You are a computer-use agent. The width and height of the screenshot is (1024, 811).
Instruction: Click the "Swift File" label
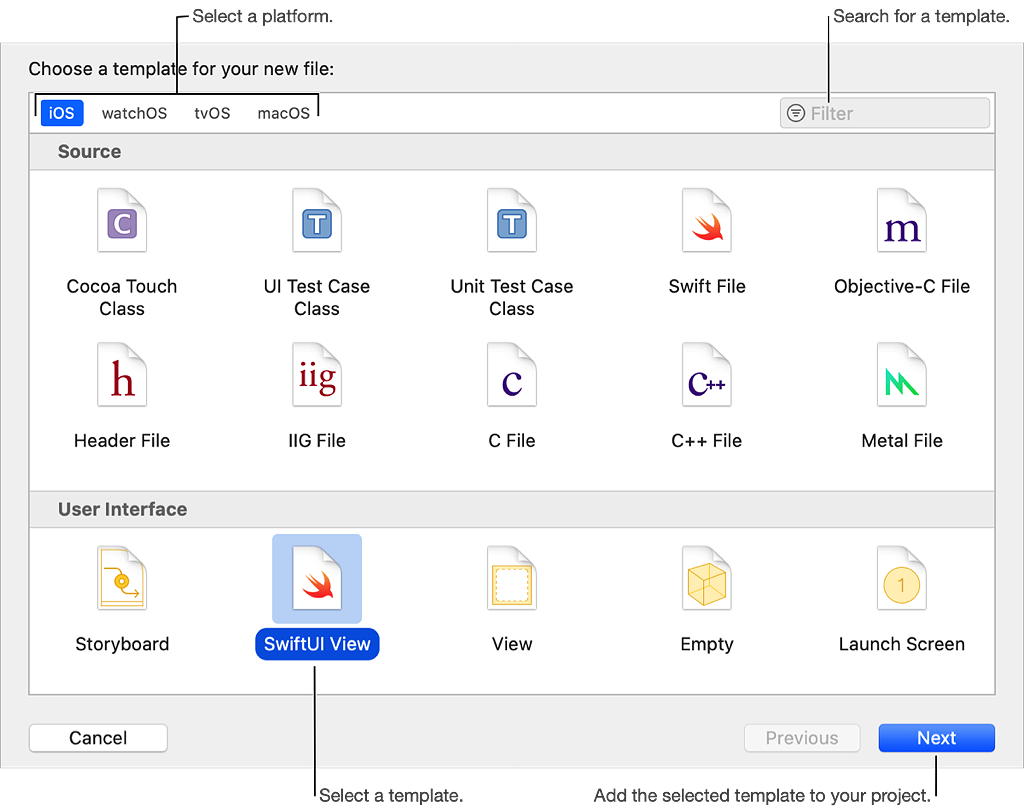(x=707, y=286)
